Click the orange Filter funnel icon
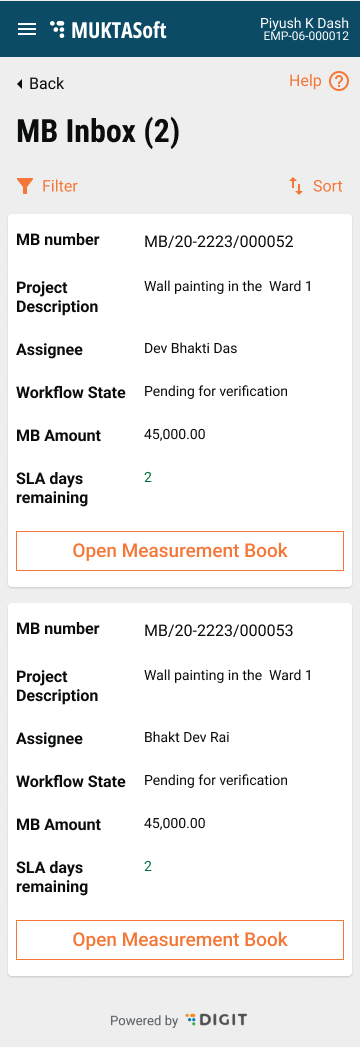The height and width of the screenshot is (1047, 360). tap(25, 186)
